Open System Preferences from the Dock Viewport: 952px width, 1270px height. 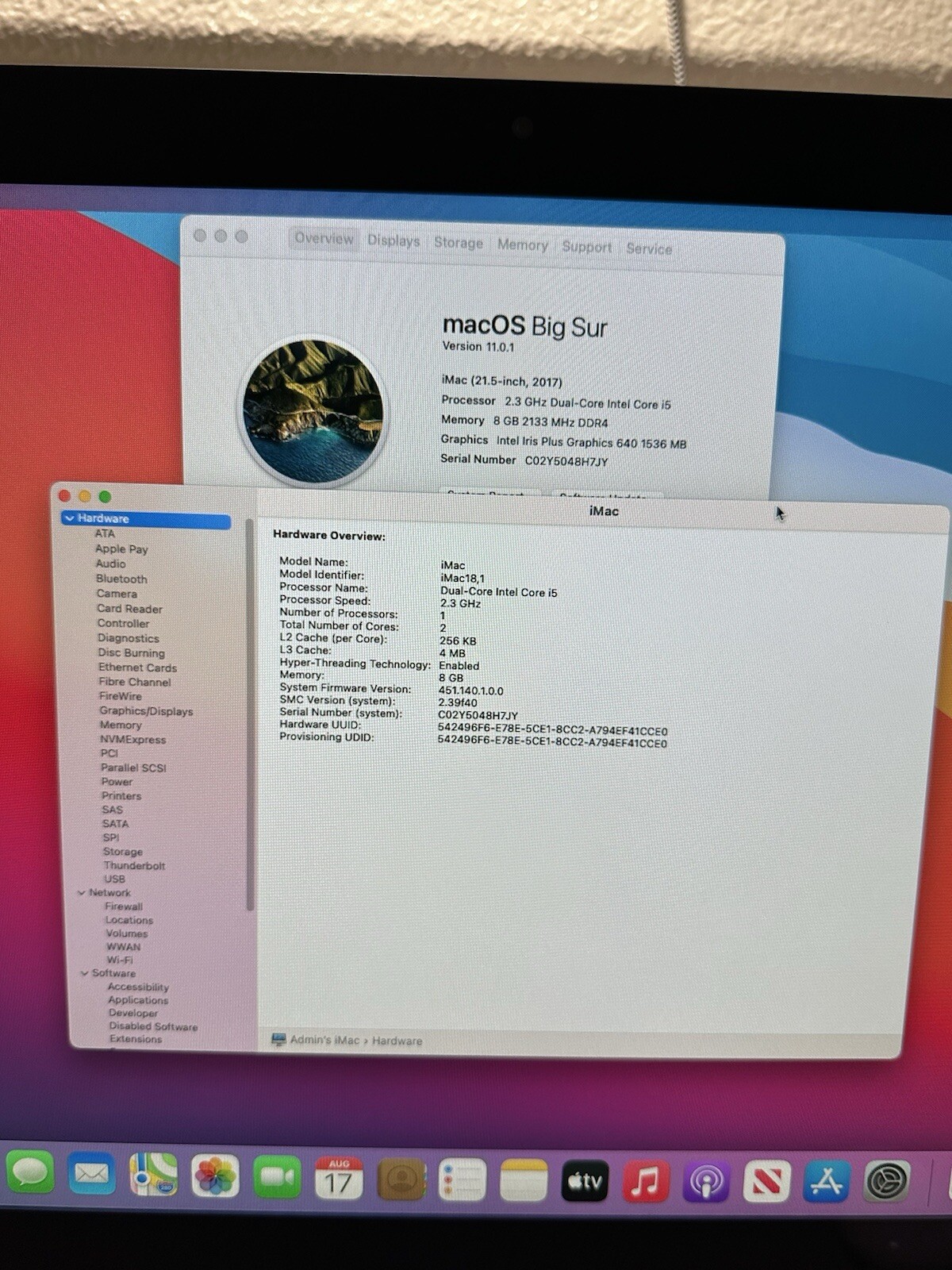click(x=886, y=1182)
